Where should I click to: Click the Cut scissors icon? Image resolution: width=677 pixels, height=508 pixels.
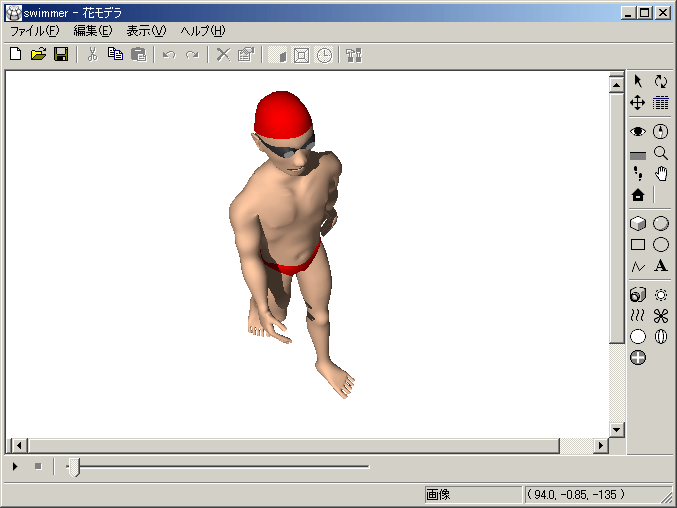[92, 55]
